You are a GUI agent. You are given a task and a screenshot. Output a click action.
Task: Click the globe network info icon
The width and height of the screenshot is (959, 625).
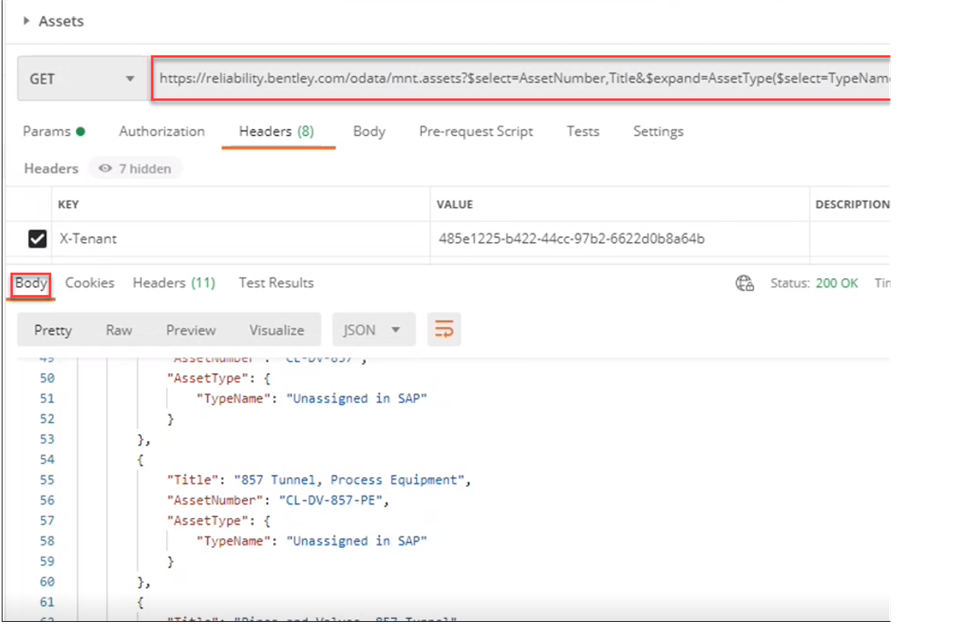745,283
